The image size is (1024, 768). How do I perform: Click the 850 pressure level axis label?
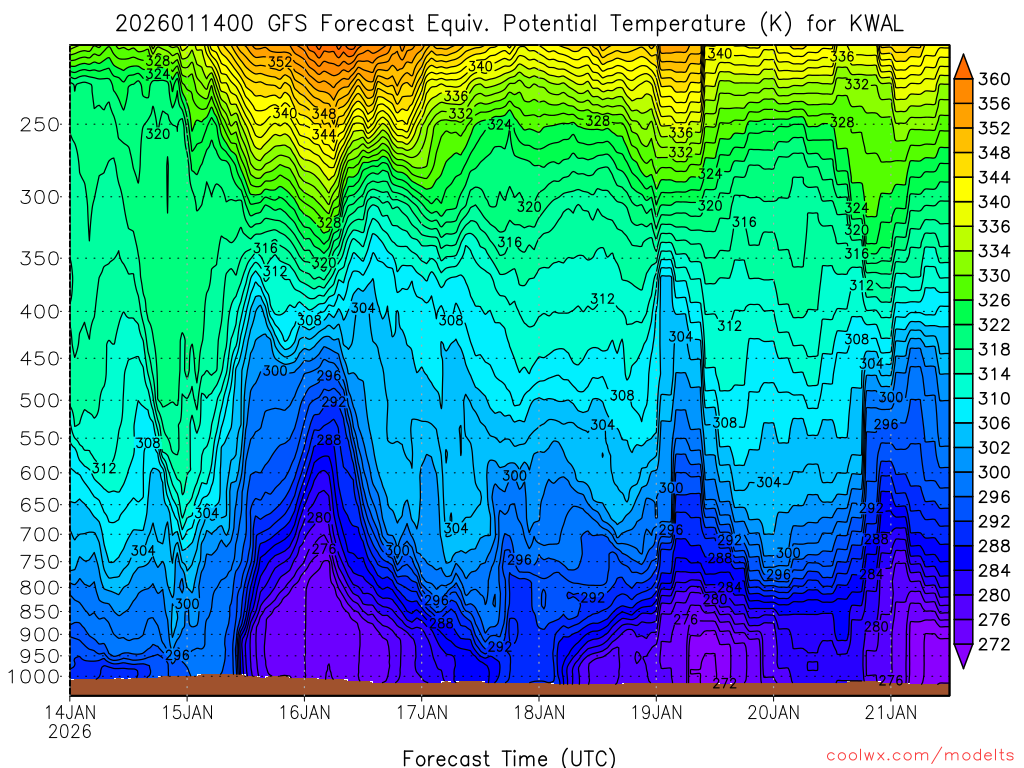pos(40,612)
